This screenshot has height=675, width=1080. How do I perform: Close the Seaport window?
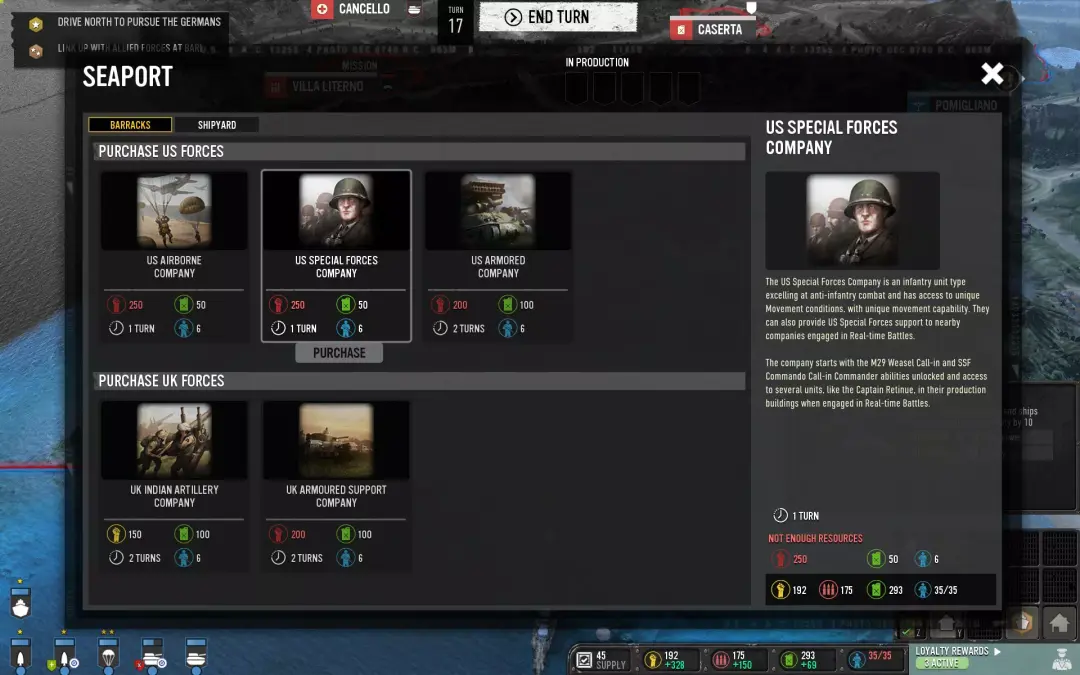pos(992,73)
